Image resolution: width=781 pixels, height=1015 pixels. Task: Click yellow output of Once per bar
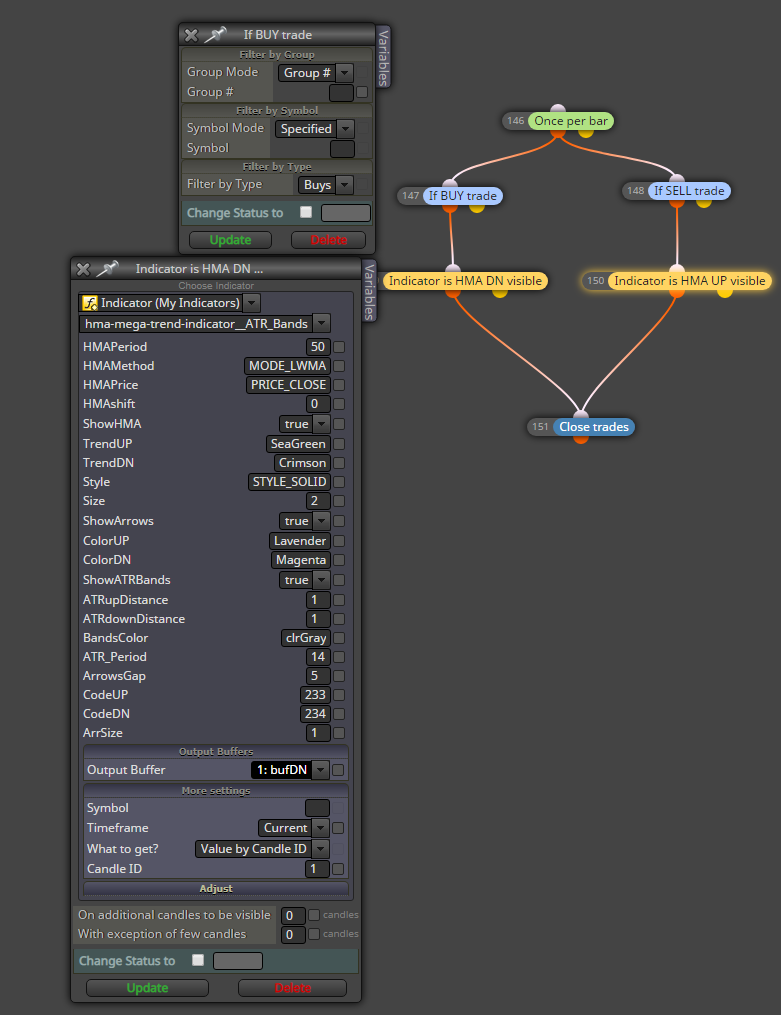[x=586, y=133]
